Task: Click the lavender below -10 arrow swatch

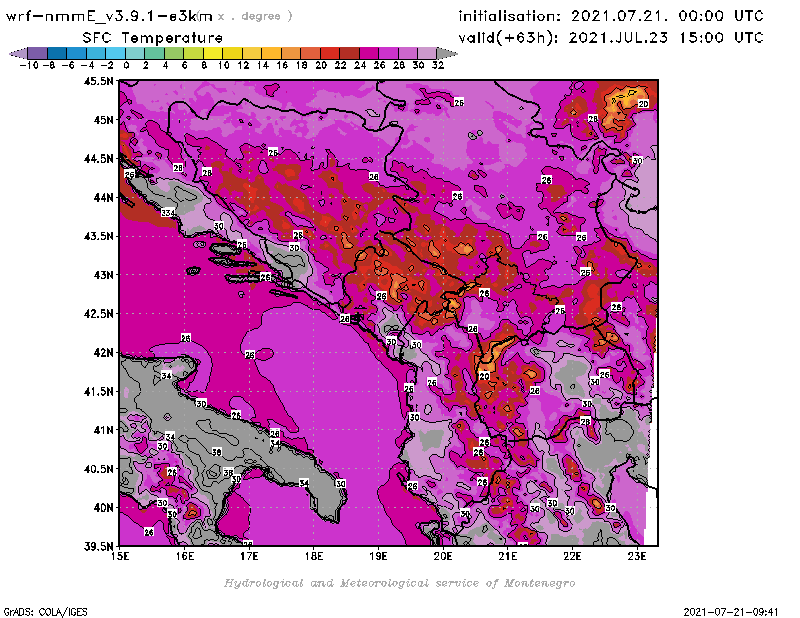Action: (x=18, y=53)
